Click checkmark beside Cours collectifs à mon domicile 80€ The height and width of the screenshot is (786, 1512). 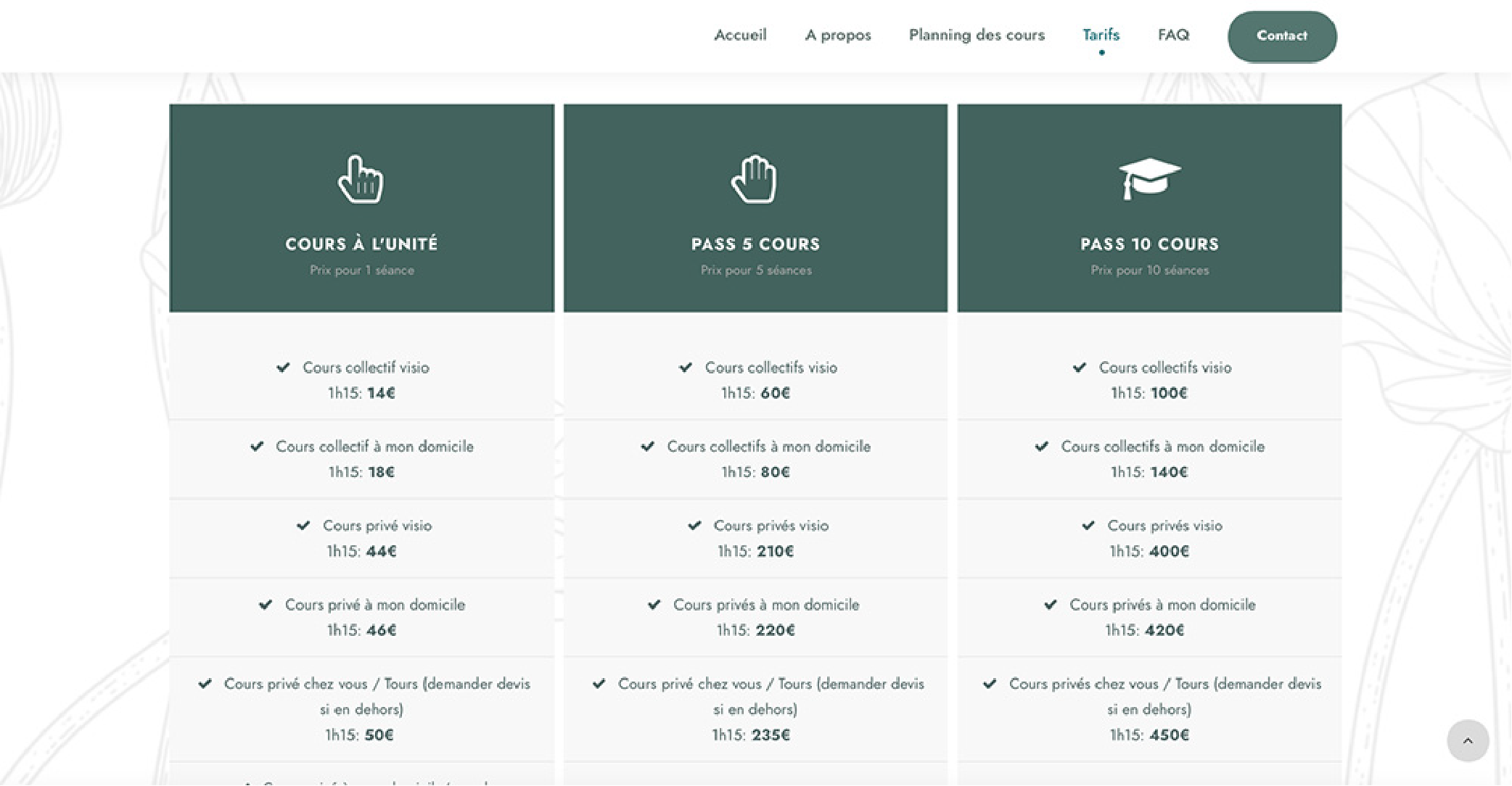pos(647,447)
